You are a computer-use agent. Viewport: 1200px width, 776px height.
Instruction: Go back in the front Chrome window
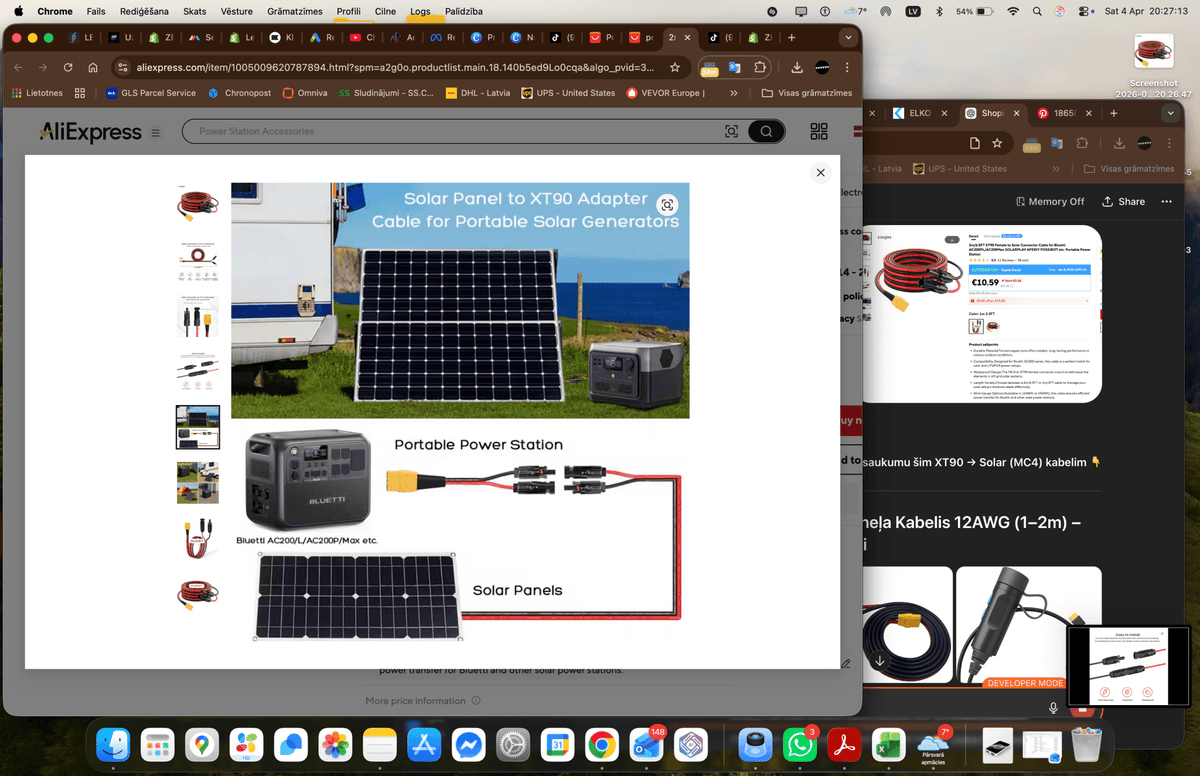click(16, 67)
